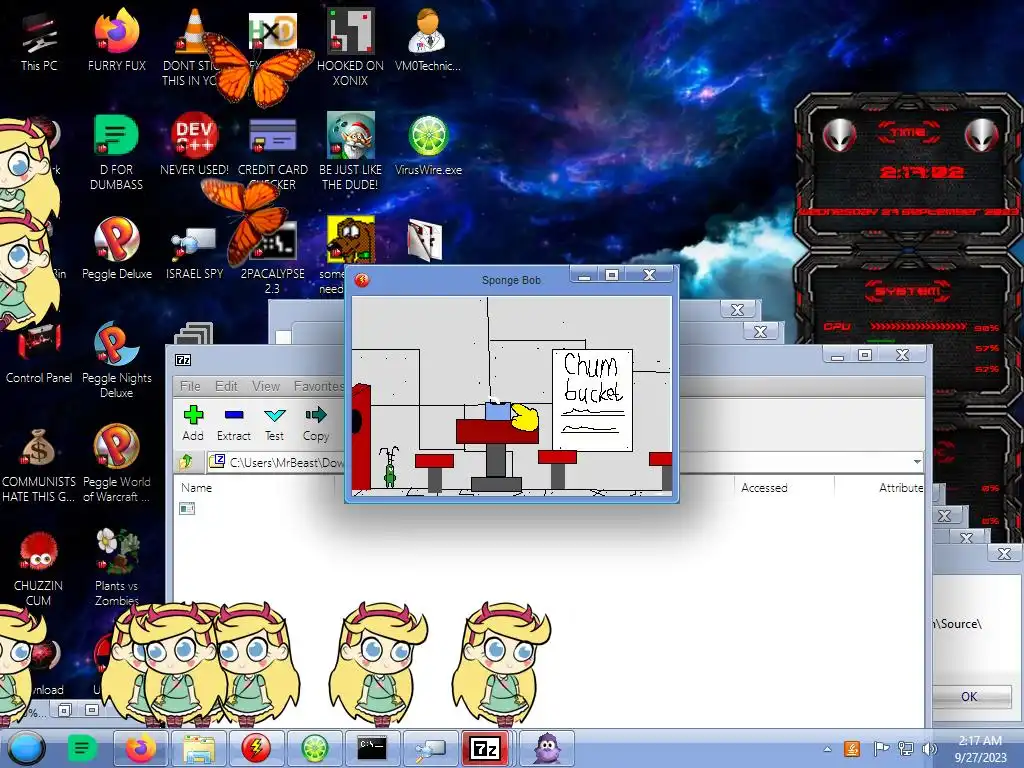Image resolution: width=1024 pixels, height=768 pixels.
Task: Open the This PC desktop icon
Action: (39, 42)
